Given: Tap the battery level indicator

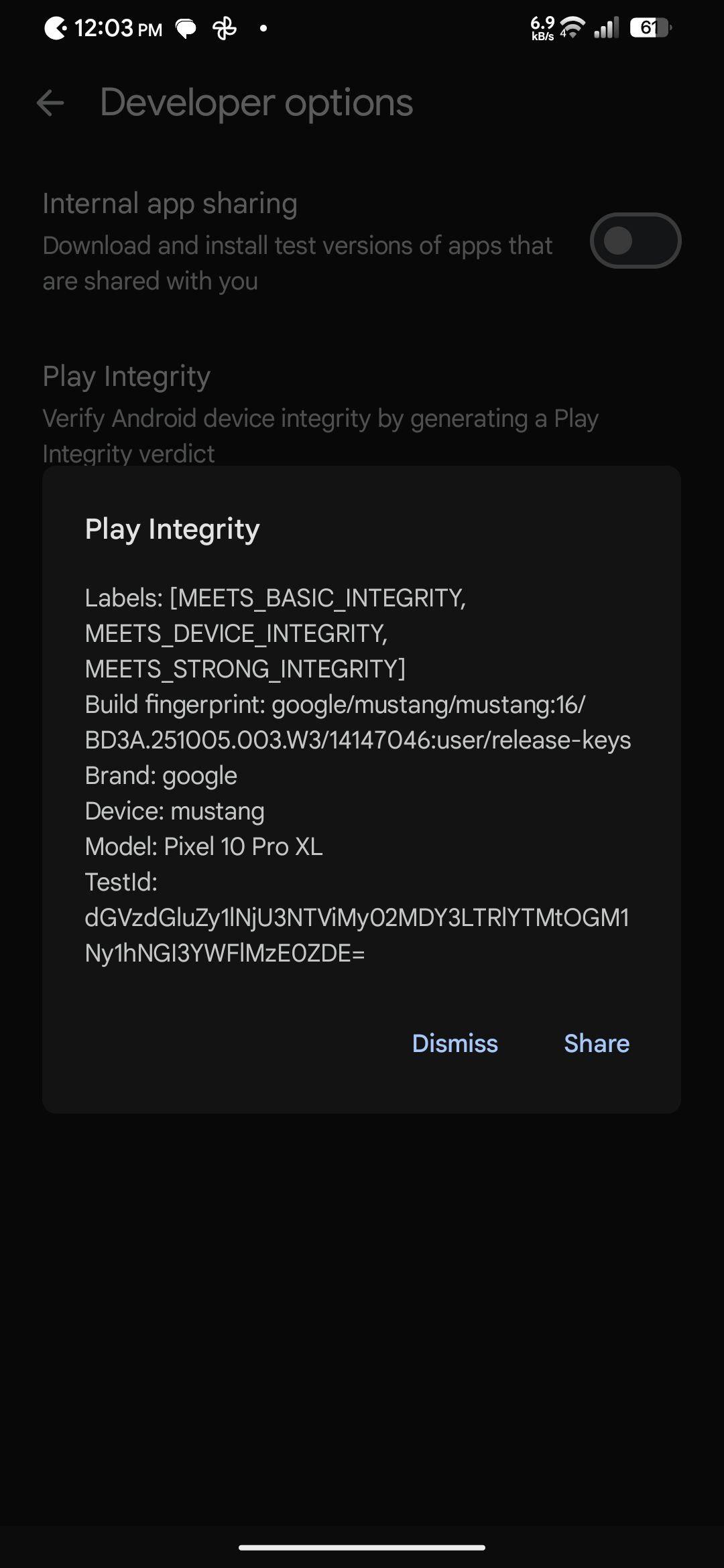Looking at the screenshot, I should click(650, 28).
